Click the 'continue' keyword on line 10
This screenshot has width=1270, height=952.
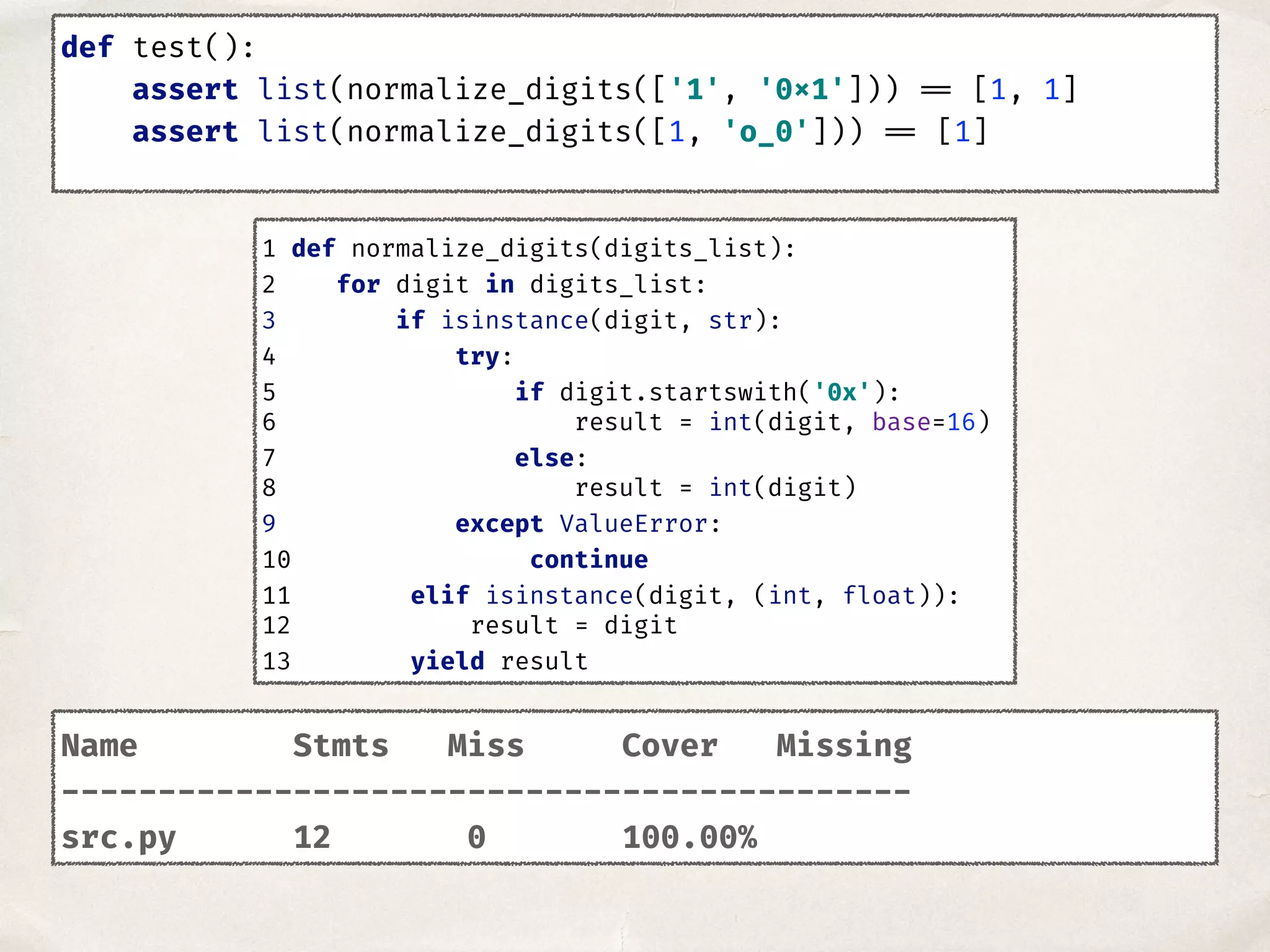pyautogui.click(x=589, y=560)
